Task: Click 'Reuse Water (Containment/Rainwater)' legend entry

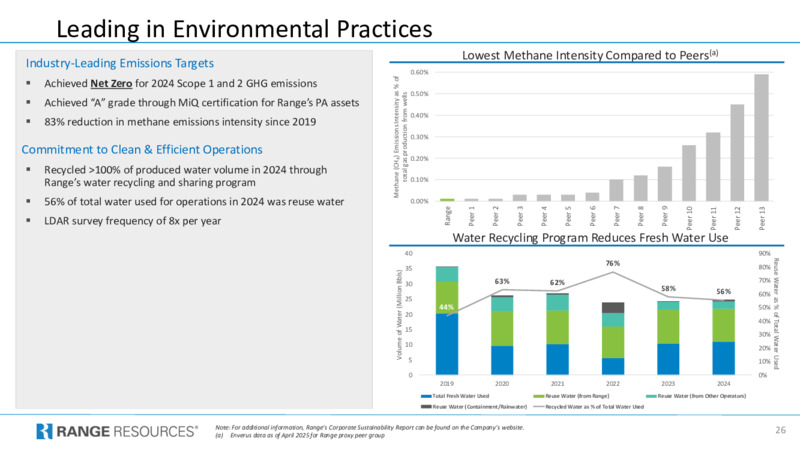Action: [474, 407]
